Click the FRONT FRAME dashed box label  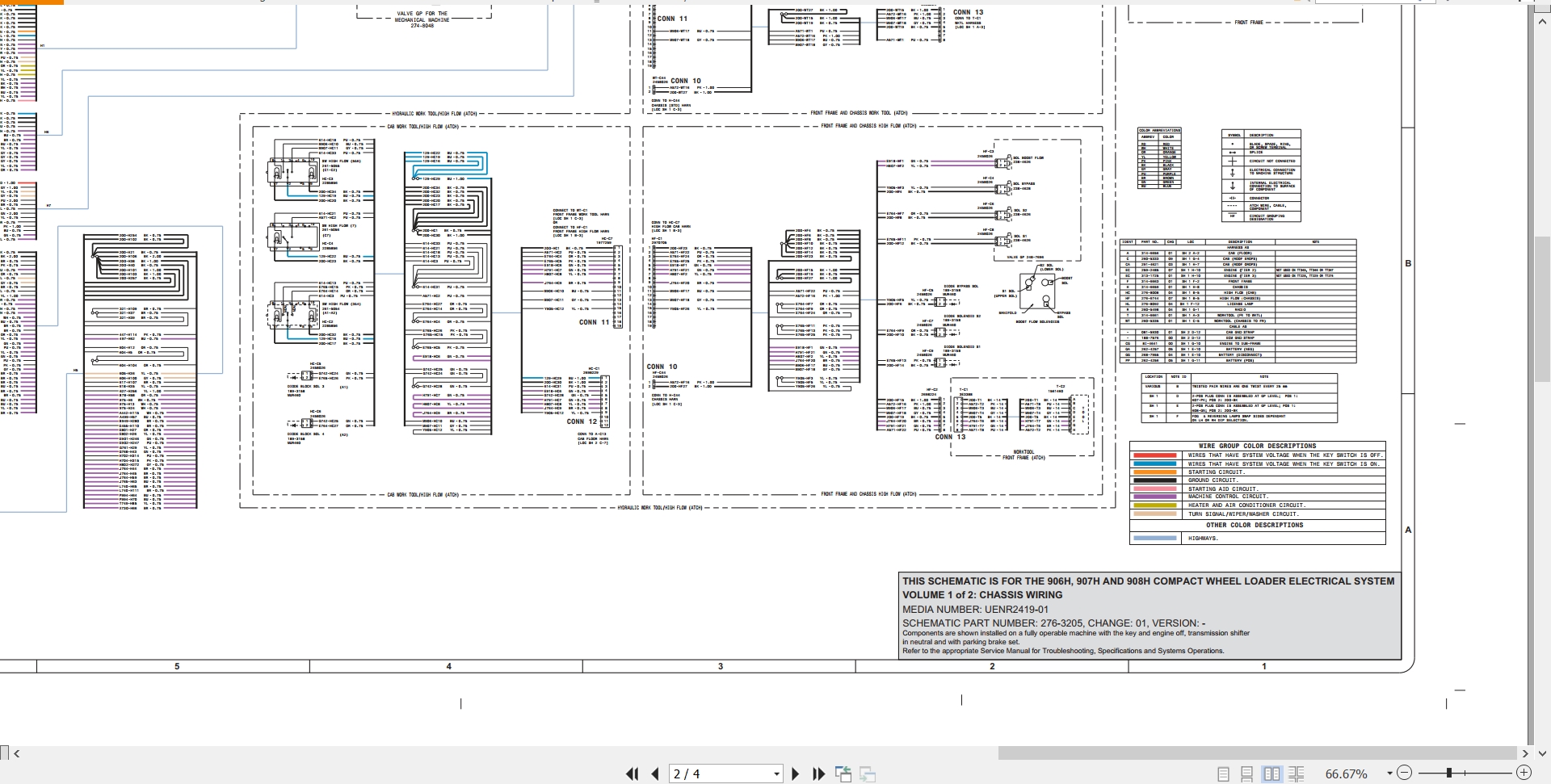click(1249, 23)
